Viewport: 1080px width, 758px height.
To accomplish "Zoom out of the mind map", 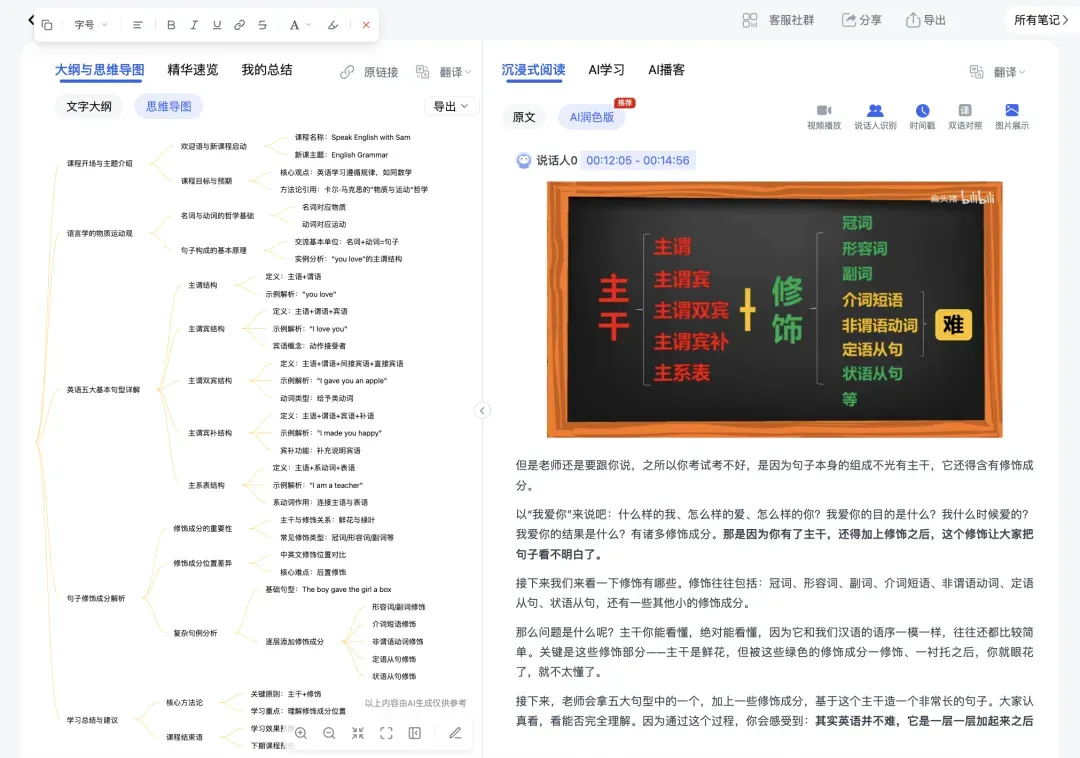I will click(x=329, y=733).
